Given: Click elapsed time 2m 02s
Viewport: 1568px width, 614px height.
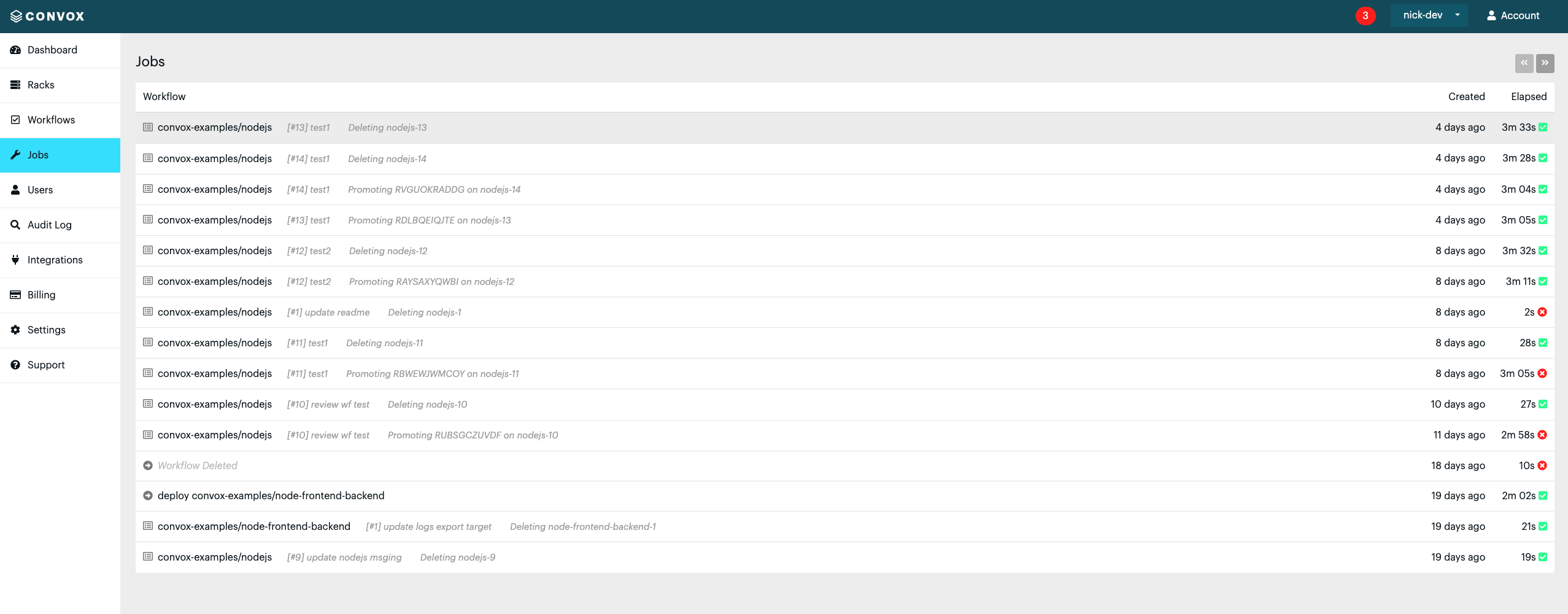Looking at the screenshot, I should pyautogui.click(x=1518, y=496).
